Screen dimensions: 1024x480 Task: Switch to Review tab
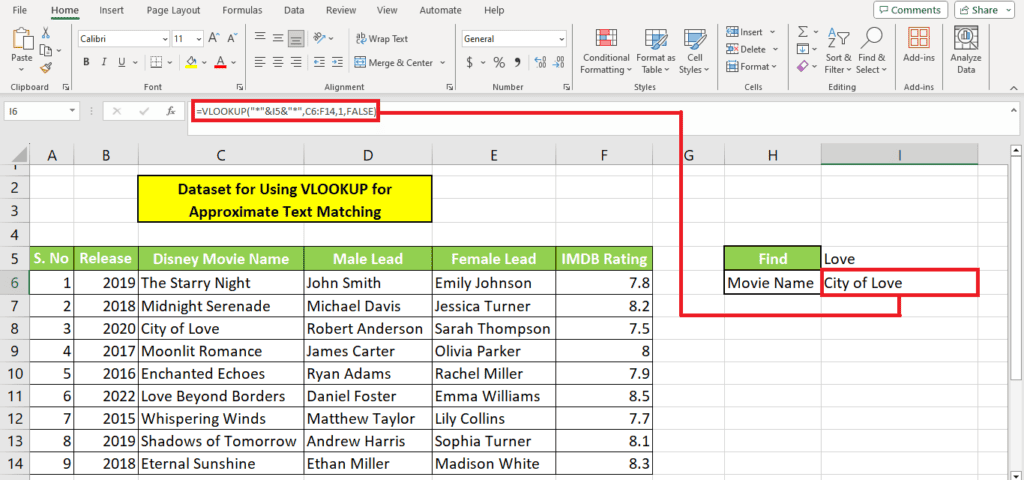point(341,10)
